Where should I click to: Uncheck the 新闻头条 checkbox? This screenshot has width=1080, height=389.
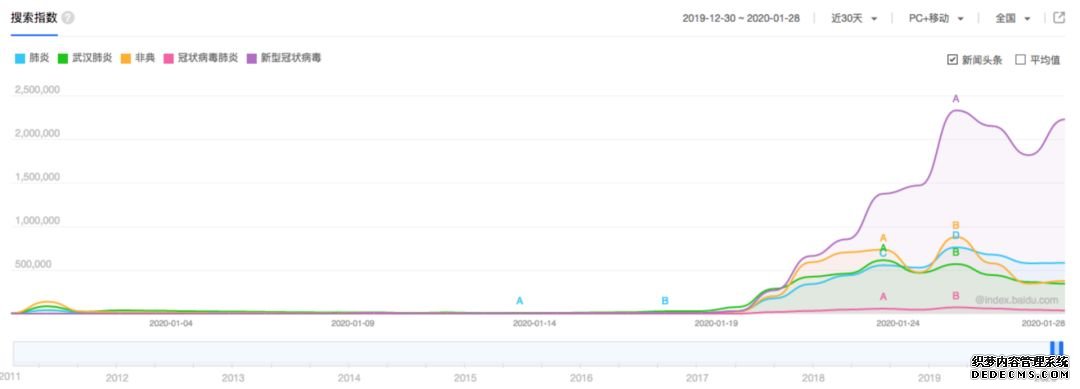[x=953, y=60]
